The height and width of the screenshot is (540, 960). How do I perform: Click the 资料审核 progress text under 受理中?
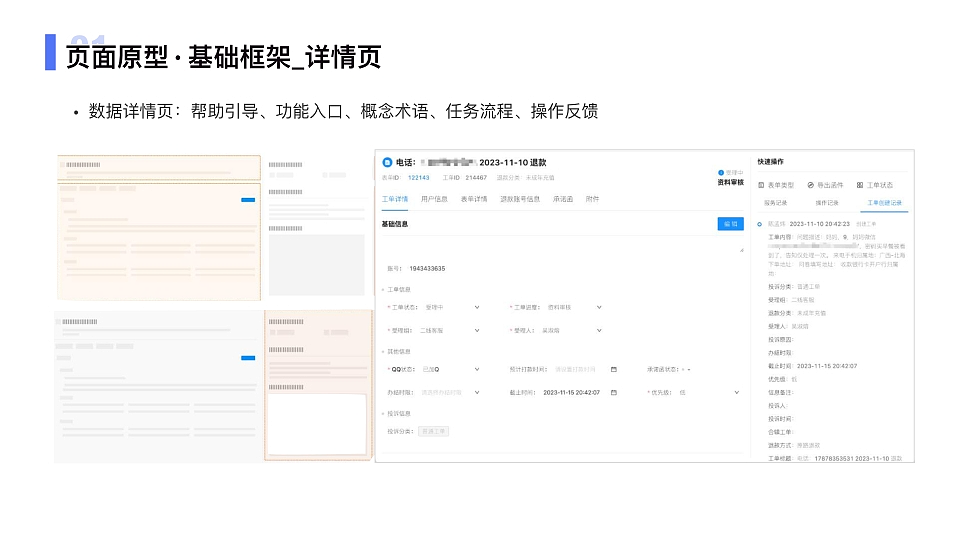[x=730, y=182]
